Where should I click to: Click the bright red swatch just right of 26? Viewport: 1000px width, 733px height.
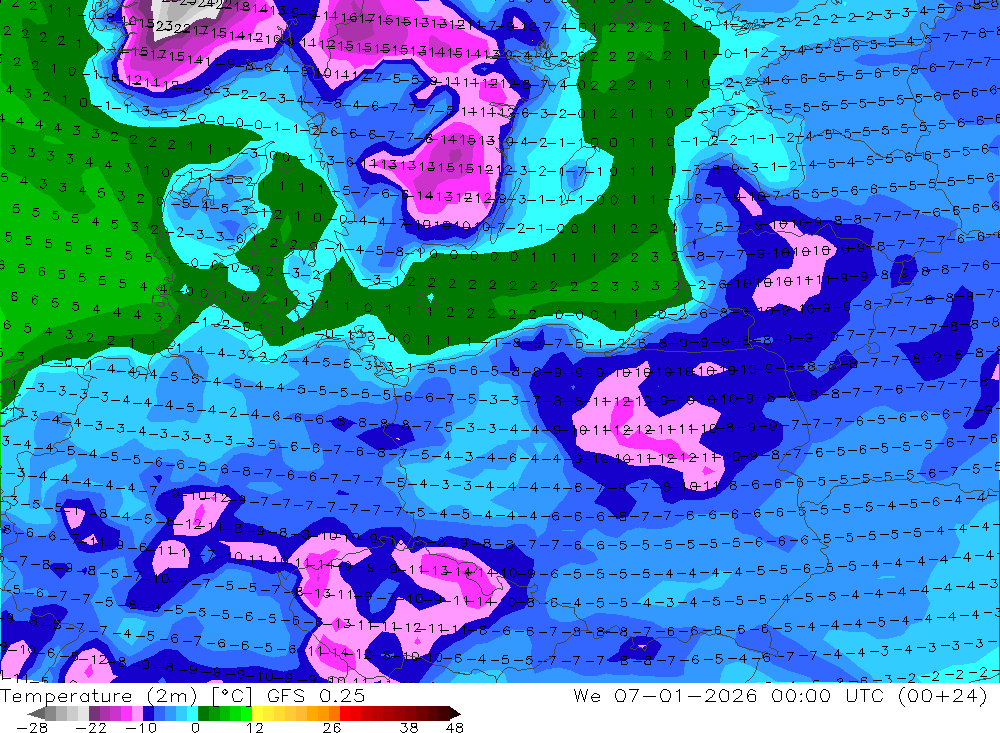(345, 713)
